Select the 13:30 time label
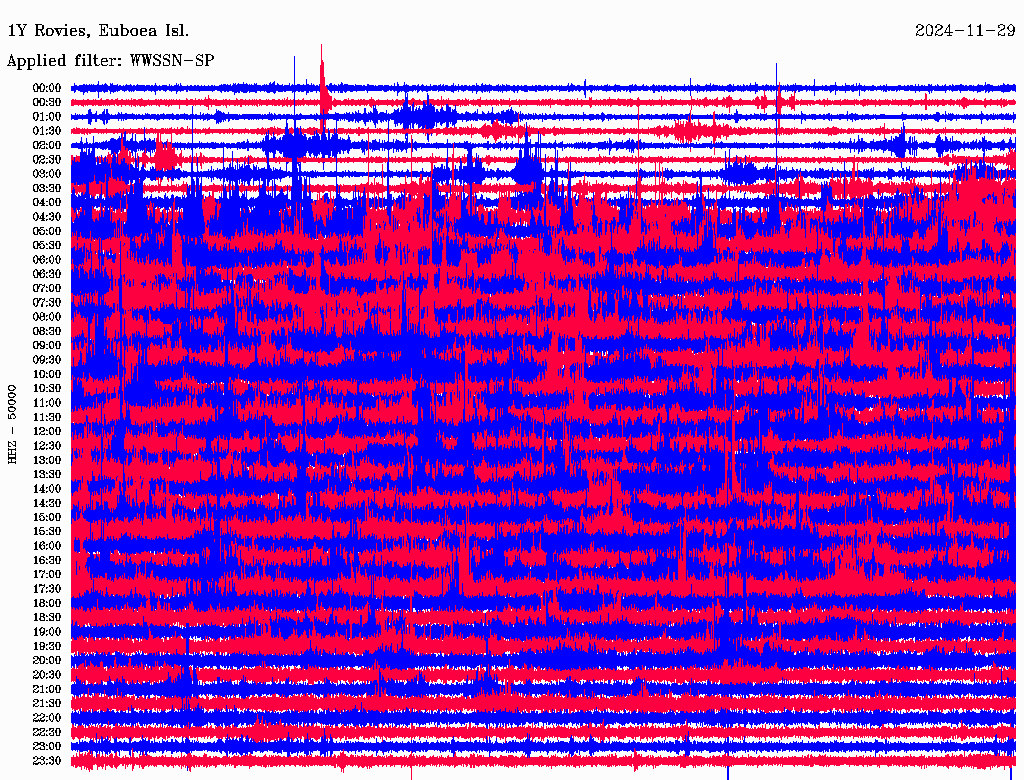 pos(46,475)
